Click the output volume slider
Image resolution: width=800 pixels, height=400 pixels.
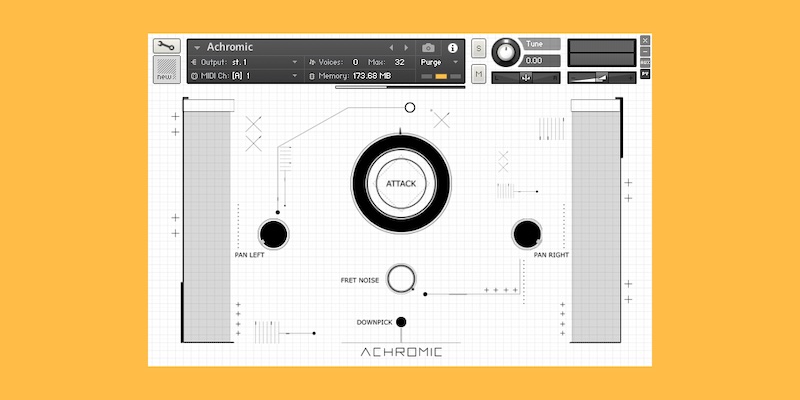click(x=602, y=78)
